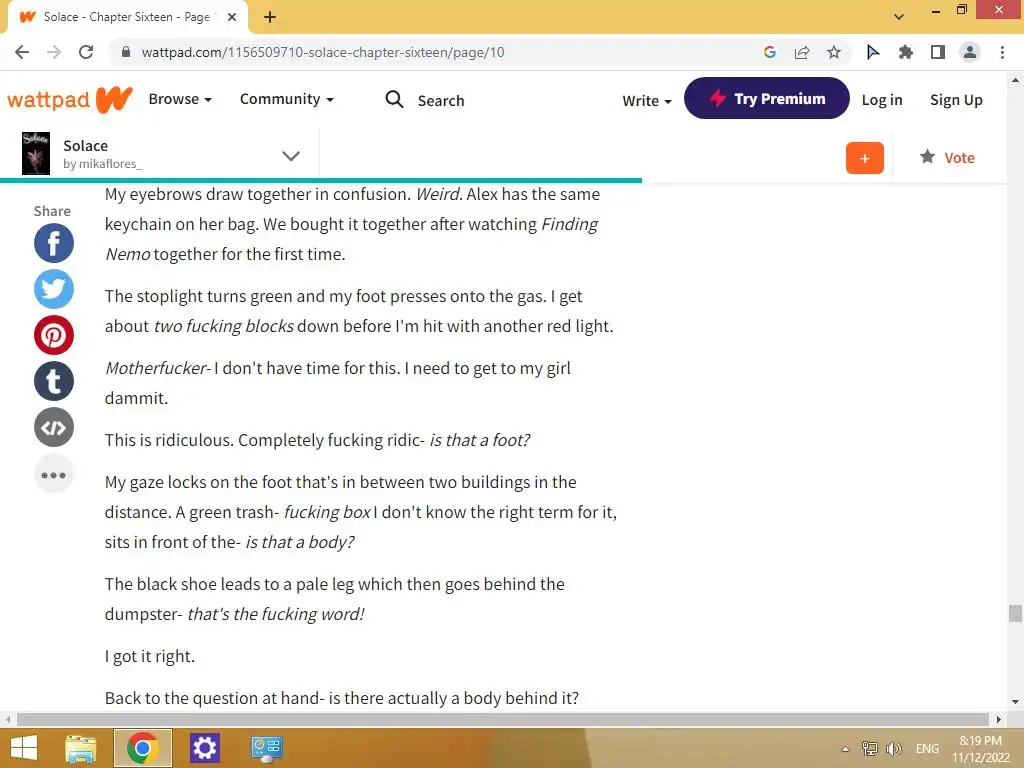The height and width of the screenshot is (768, 1024).
Task: Click the Wattpad logo
Action: tap(69, 99)
